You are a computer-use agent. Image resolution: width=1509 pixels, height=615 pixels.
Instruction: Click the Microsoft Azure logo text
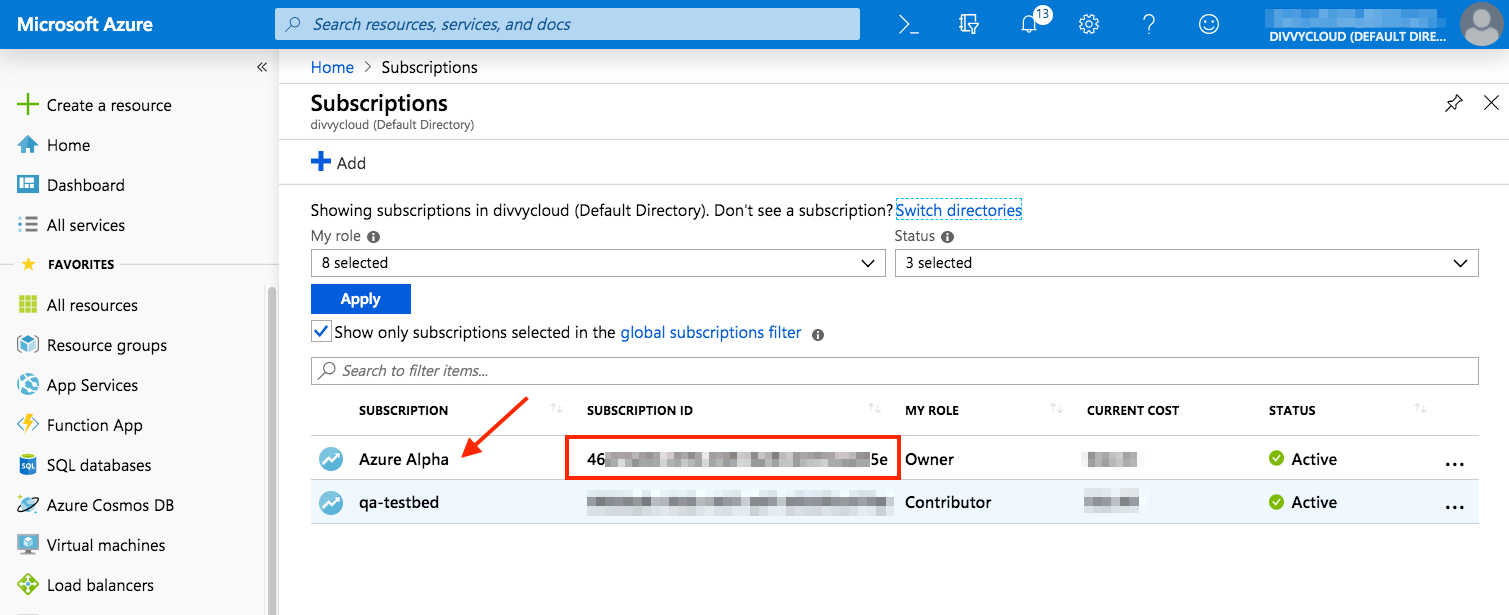[x=85, y=24]
